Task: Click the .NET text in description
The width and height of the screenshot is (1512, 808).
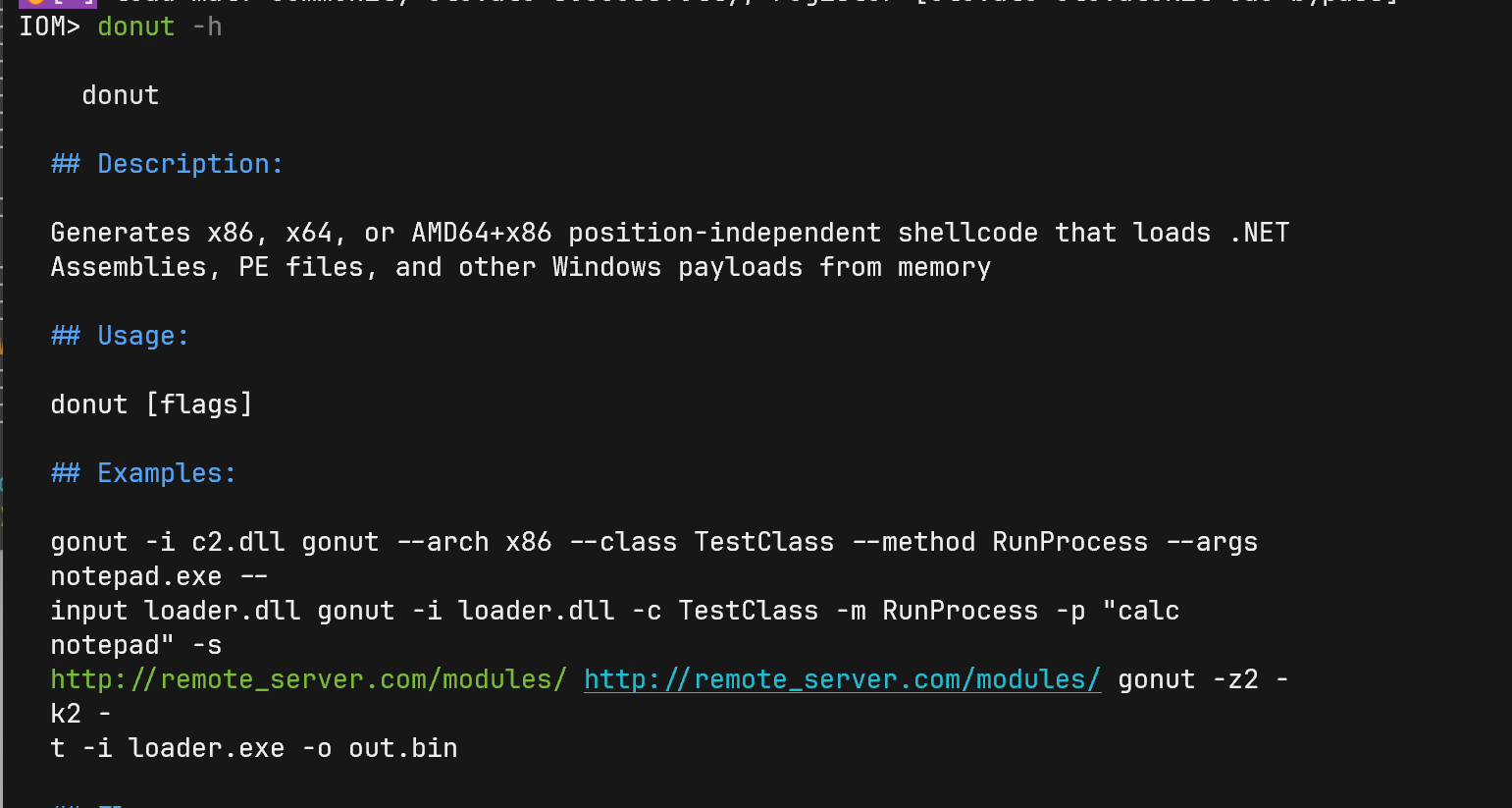Action: coord(1258,233)
